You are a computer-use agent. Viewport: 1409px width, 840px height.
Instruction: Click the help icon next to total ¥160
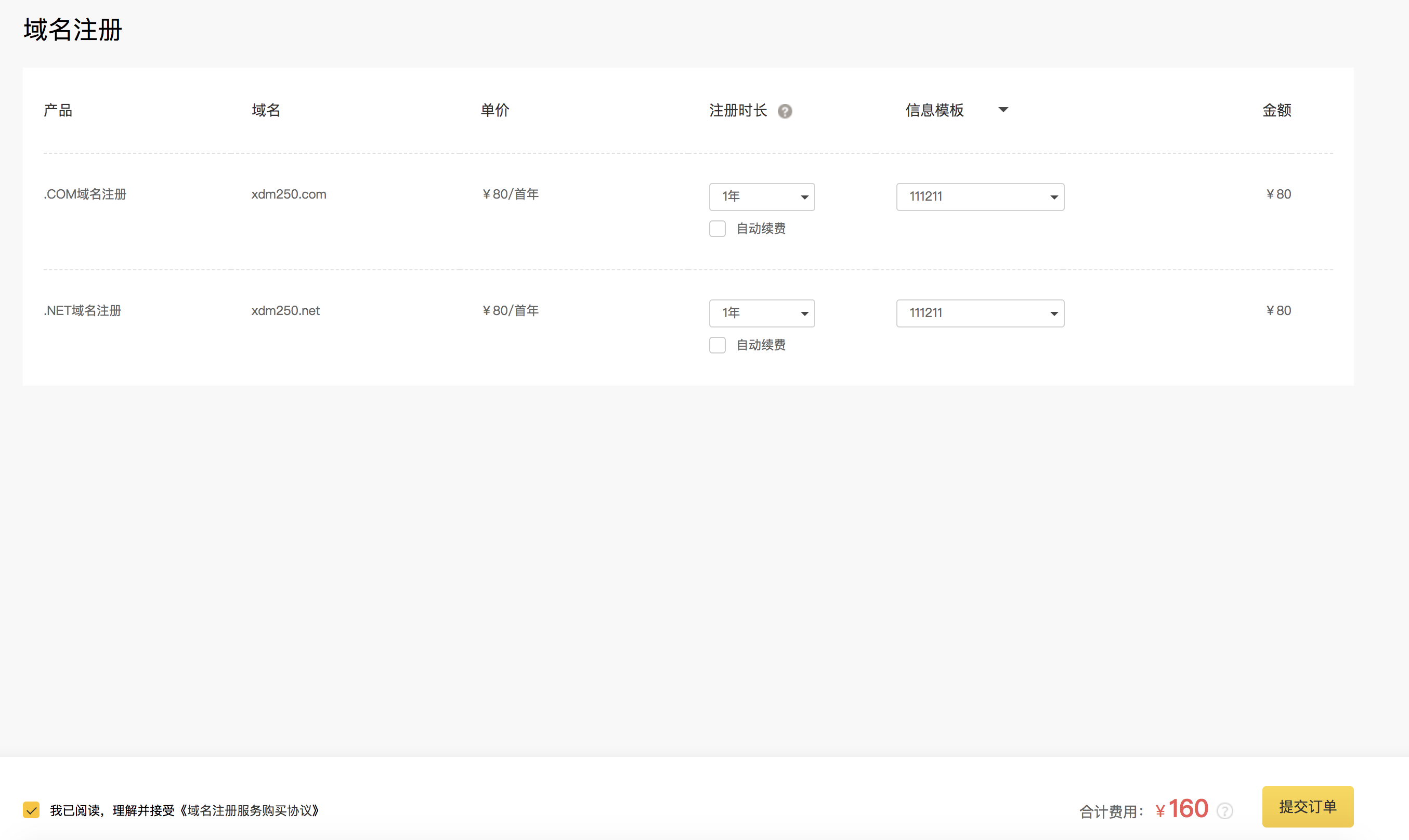click(x=1224, y=810)
